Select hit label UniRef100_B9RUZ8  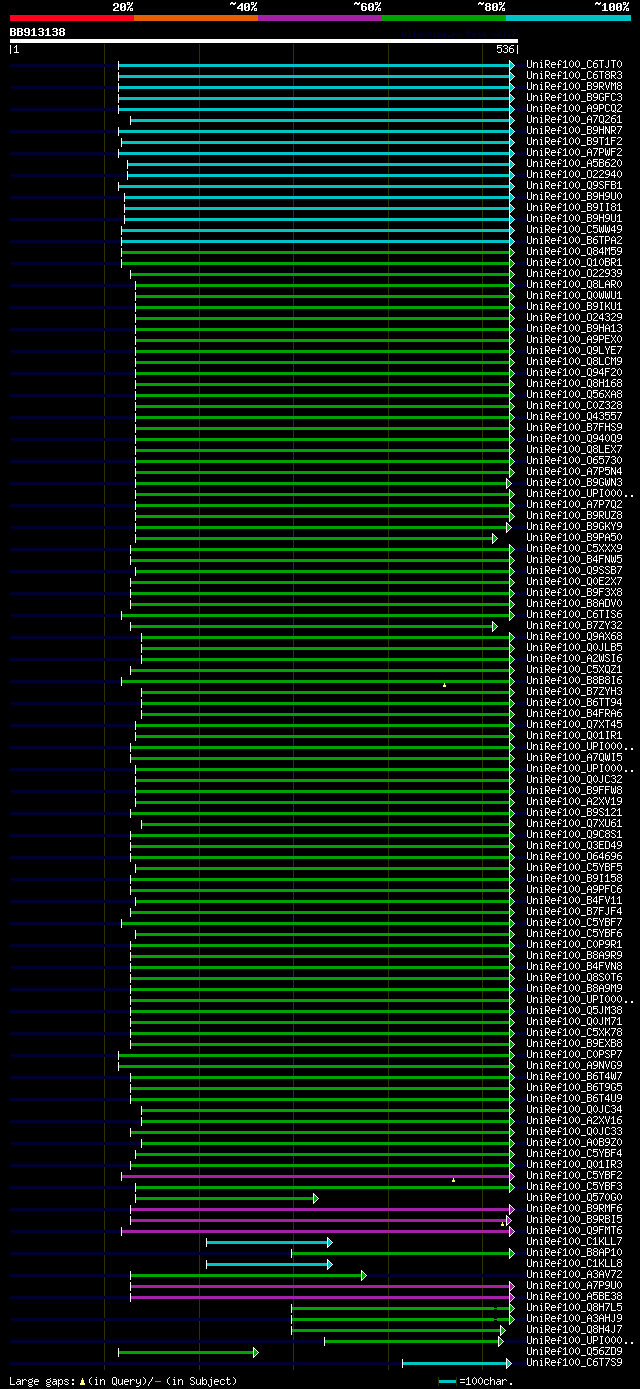(x=574, y=516)
